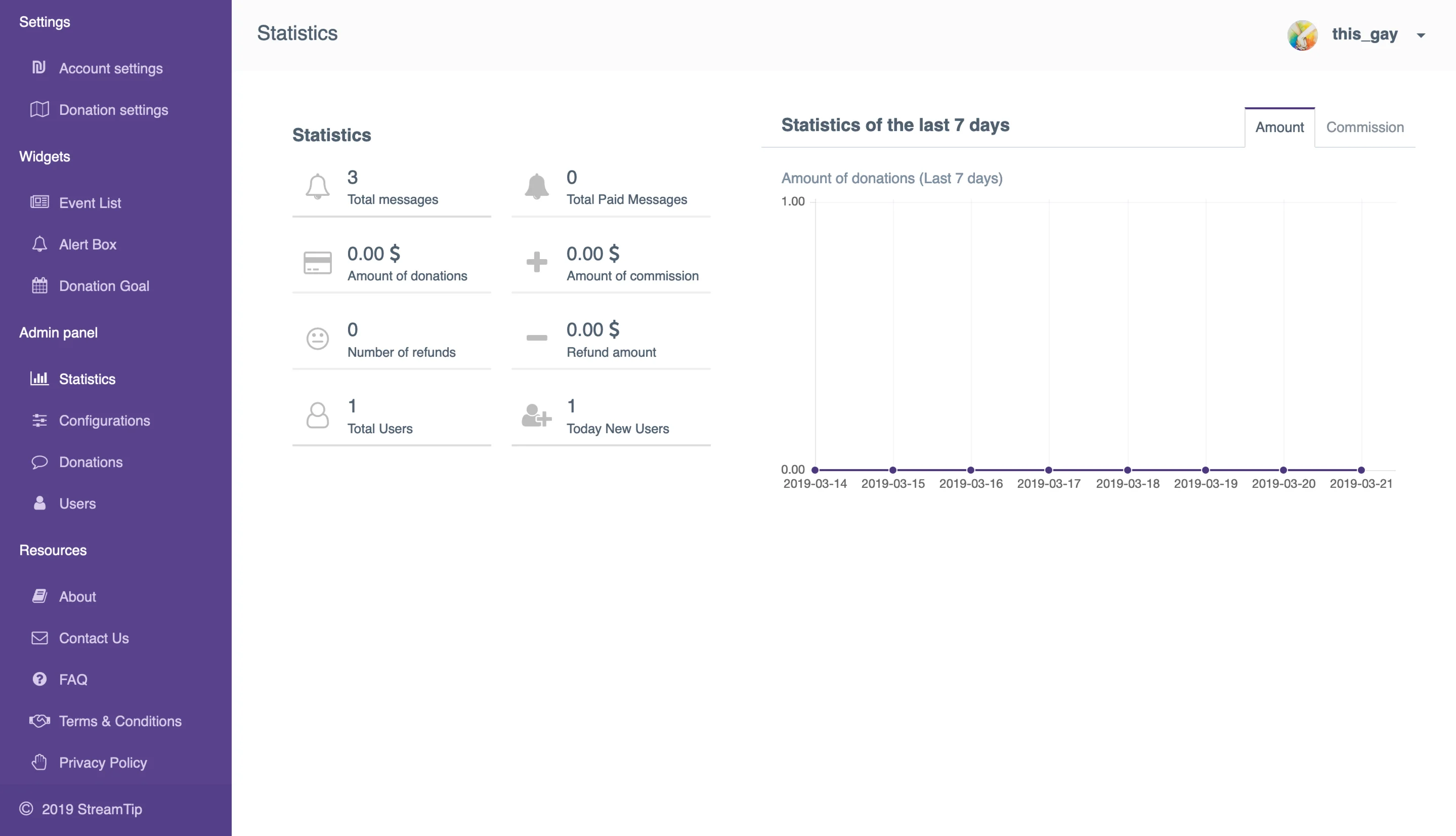
Task: Go to the Contact Us page
Action: [94, 638]
